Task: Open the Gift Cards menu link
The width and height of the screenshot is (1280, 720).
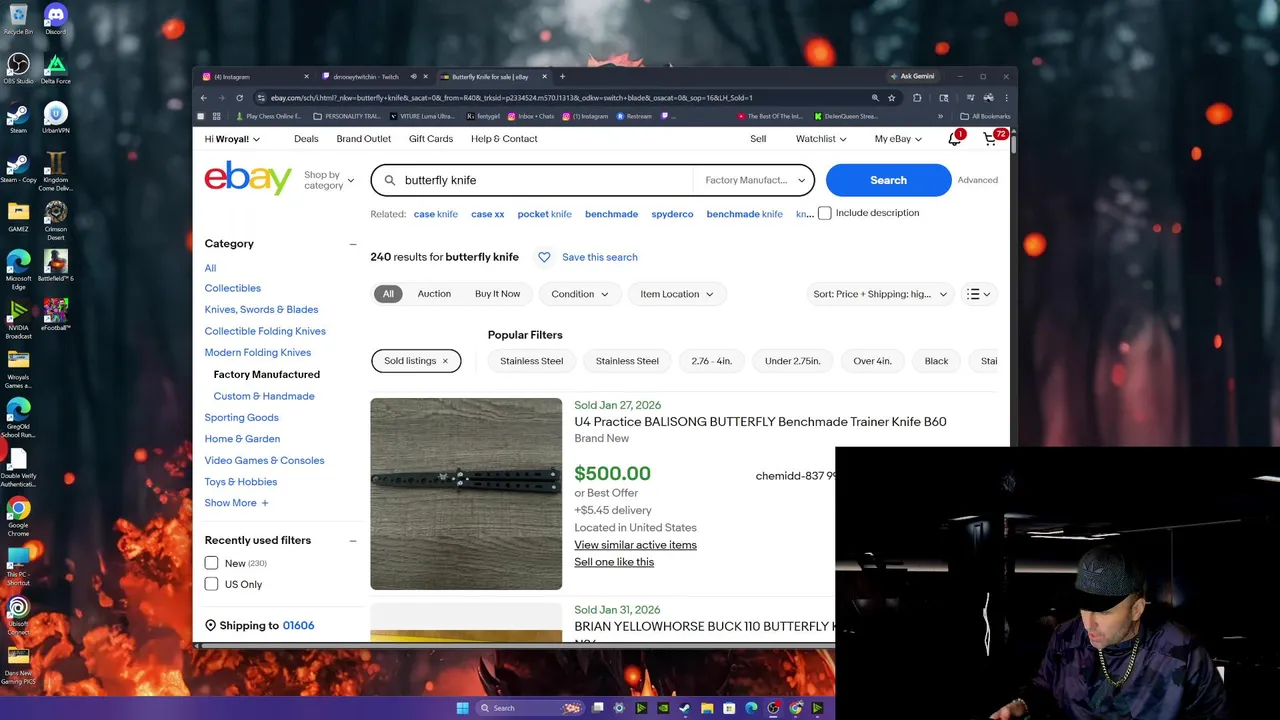Action: (x=431, y=139)
